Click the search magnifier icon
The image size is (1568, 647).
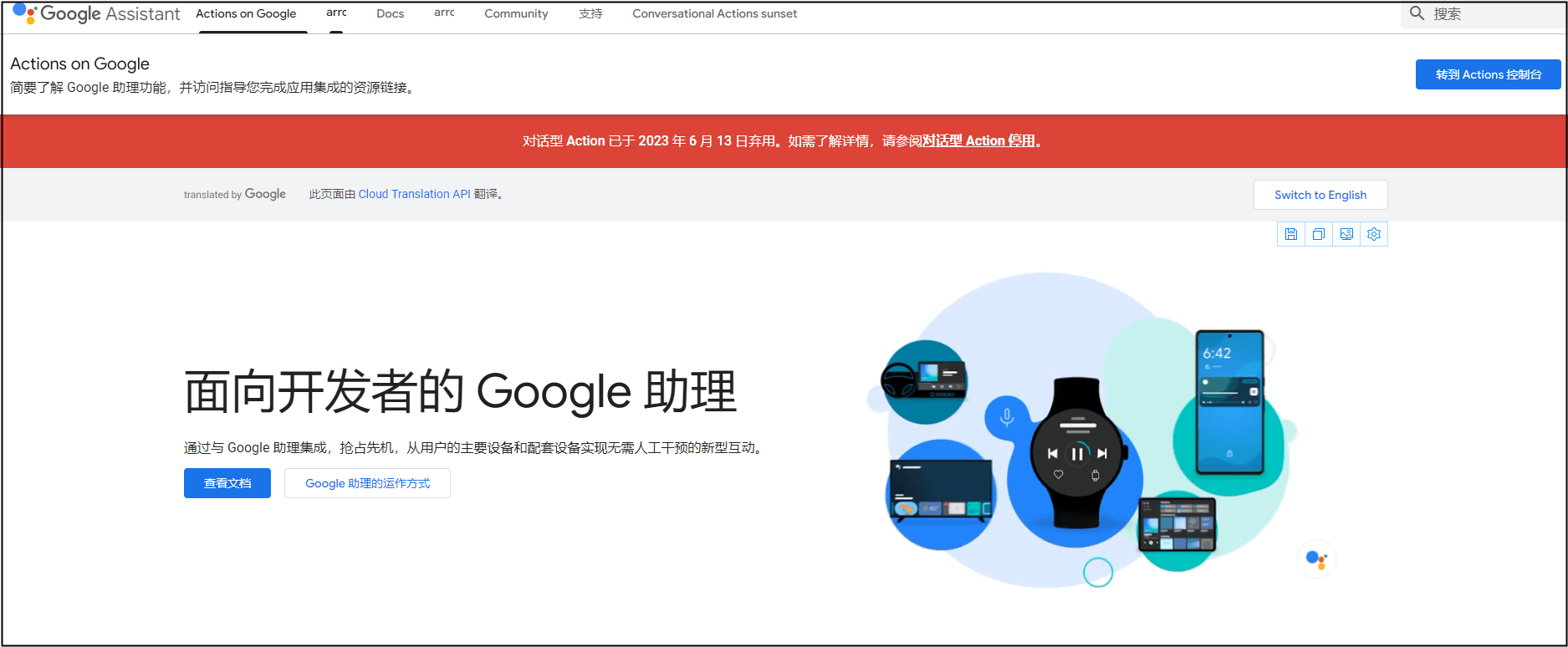(x=1417, y=13)
